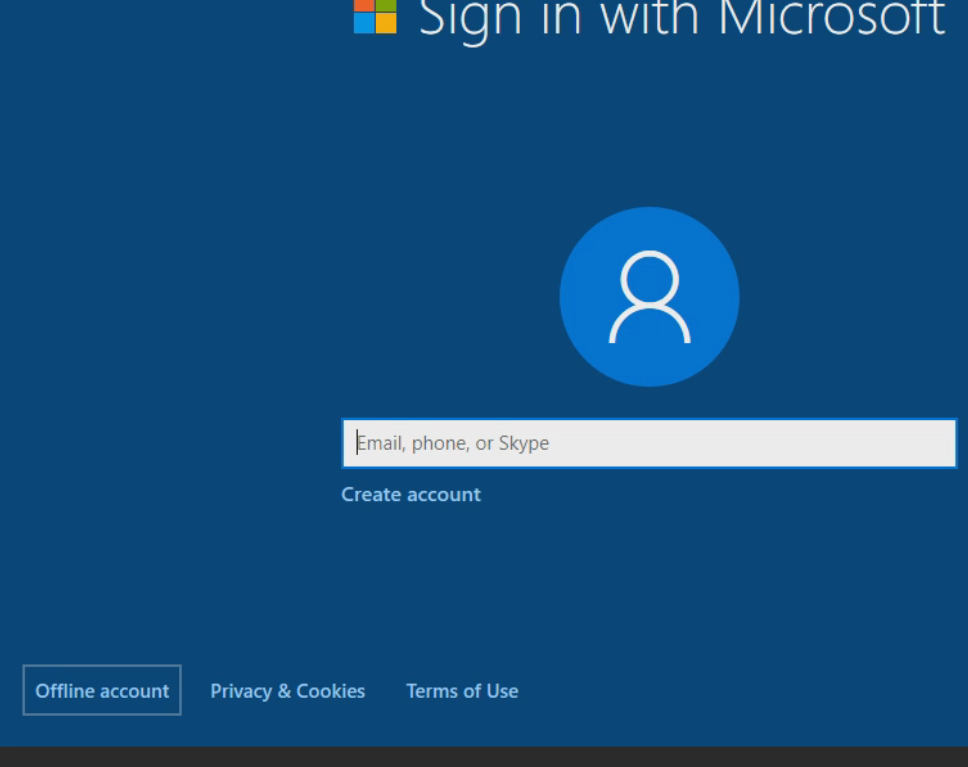Click the right end of the email input box

pos(940,443)
